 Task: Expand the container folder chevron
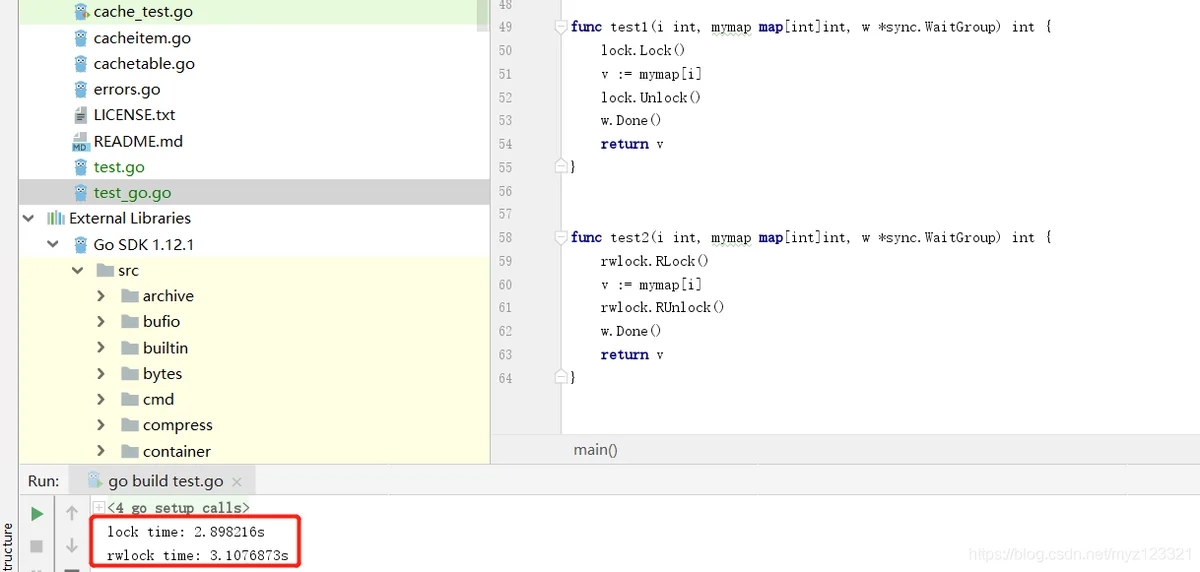click(x=101, y=451)
